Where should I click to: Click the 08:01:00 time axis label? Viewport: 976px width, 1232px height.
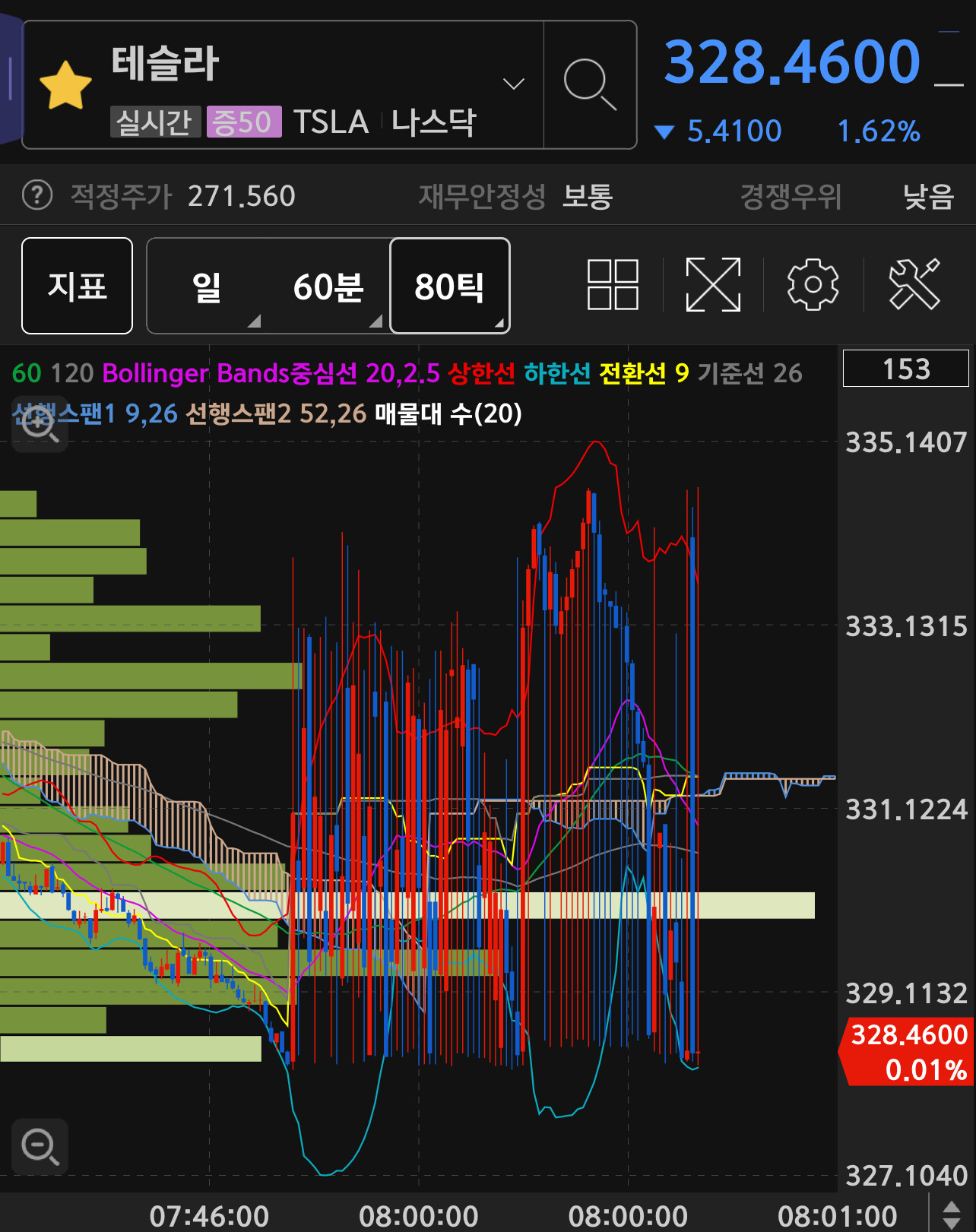pos(837,1216)
